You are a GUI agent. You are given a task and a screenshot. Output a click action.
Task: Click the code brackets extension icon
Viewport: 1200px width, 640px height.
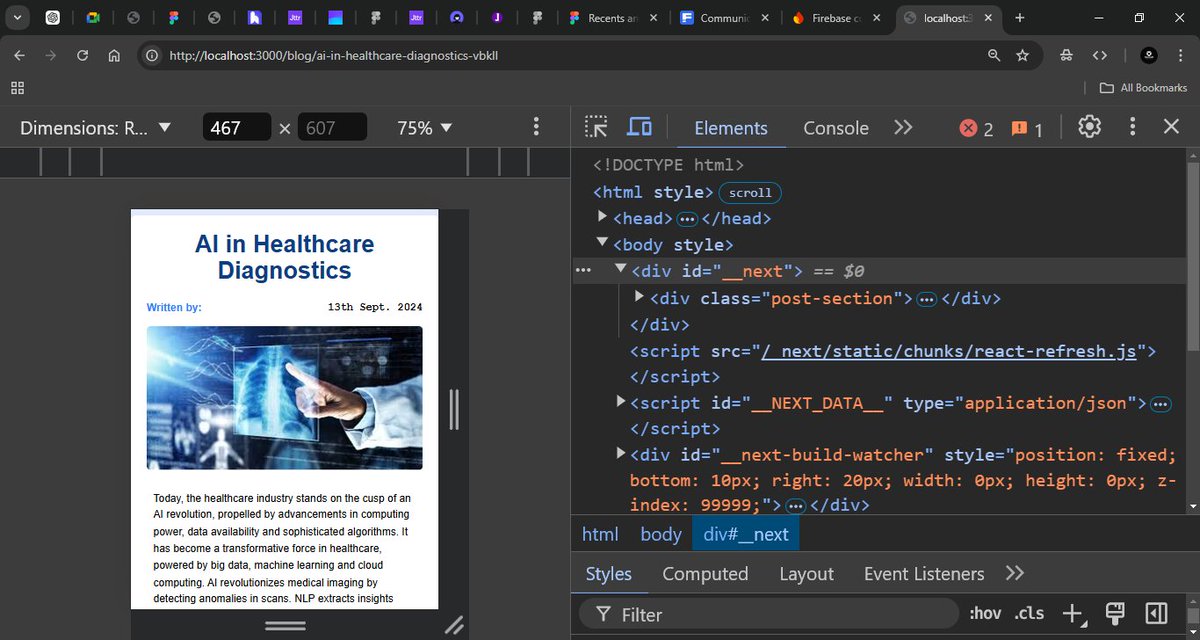(1100, 56)
